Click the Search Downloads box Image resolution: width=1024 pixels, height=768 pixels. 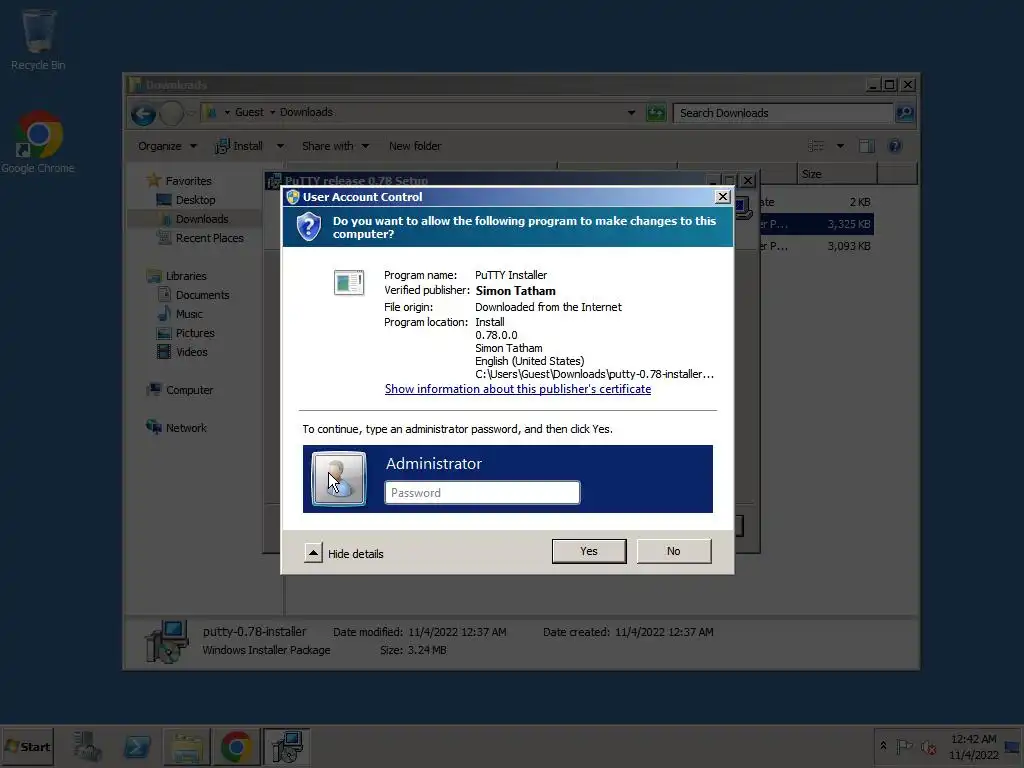click(782, 113)
